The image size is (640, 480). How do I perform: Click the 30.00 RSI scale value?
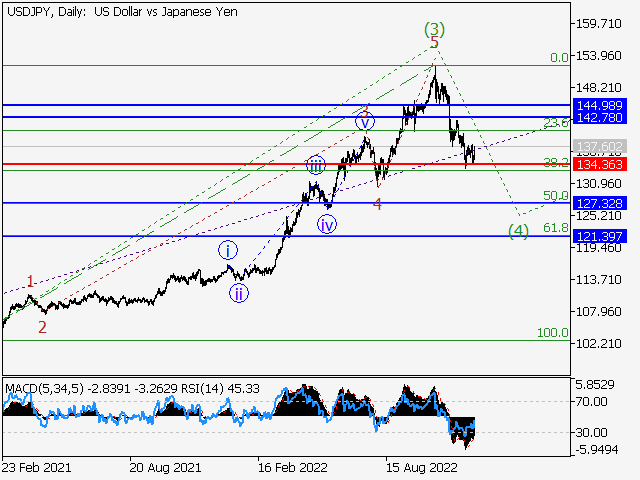(x=591, y=432)
